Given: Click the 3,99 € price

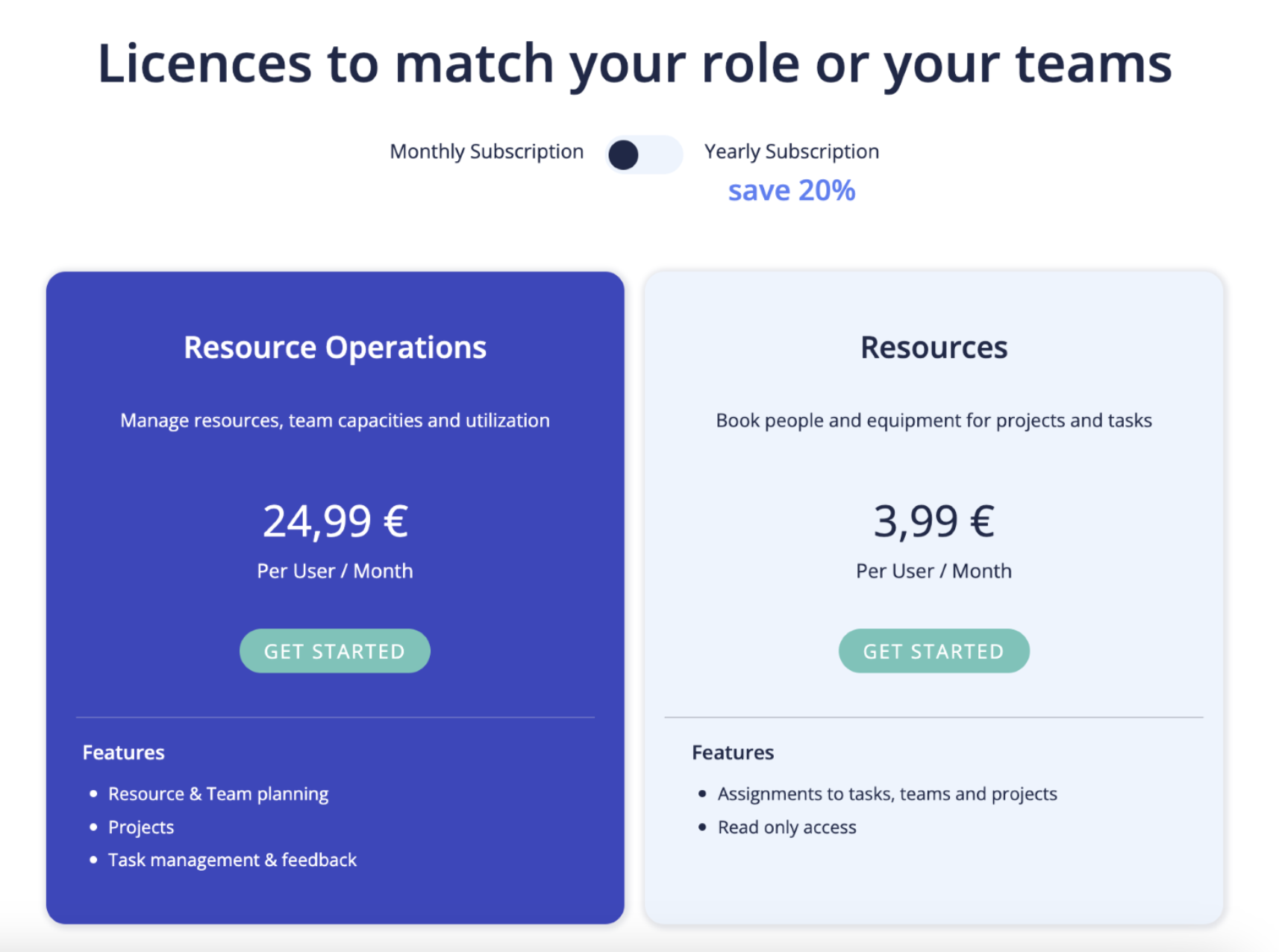Looking at the screenshot, I should (x=934, y=521).
